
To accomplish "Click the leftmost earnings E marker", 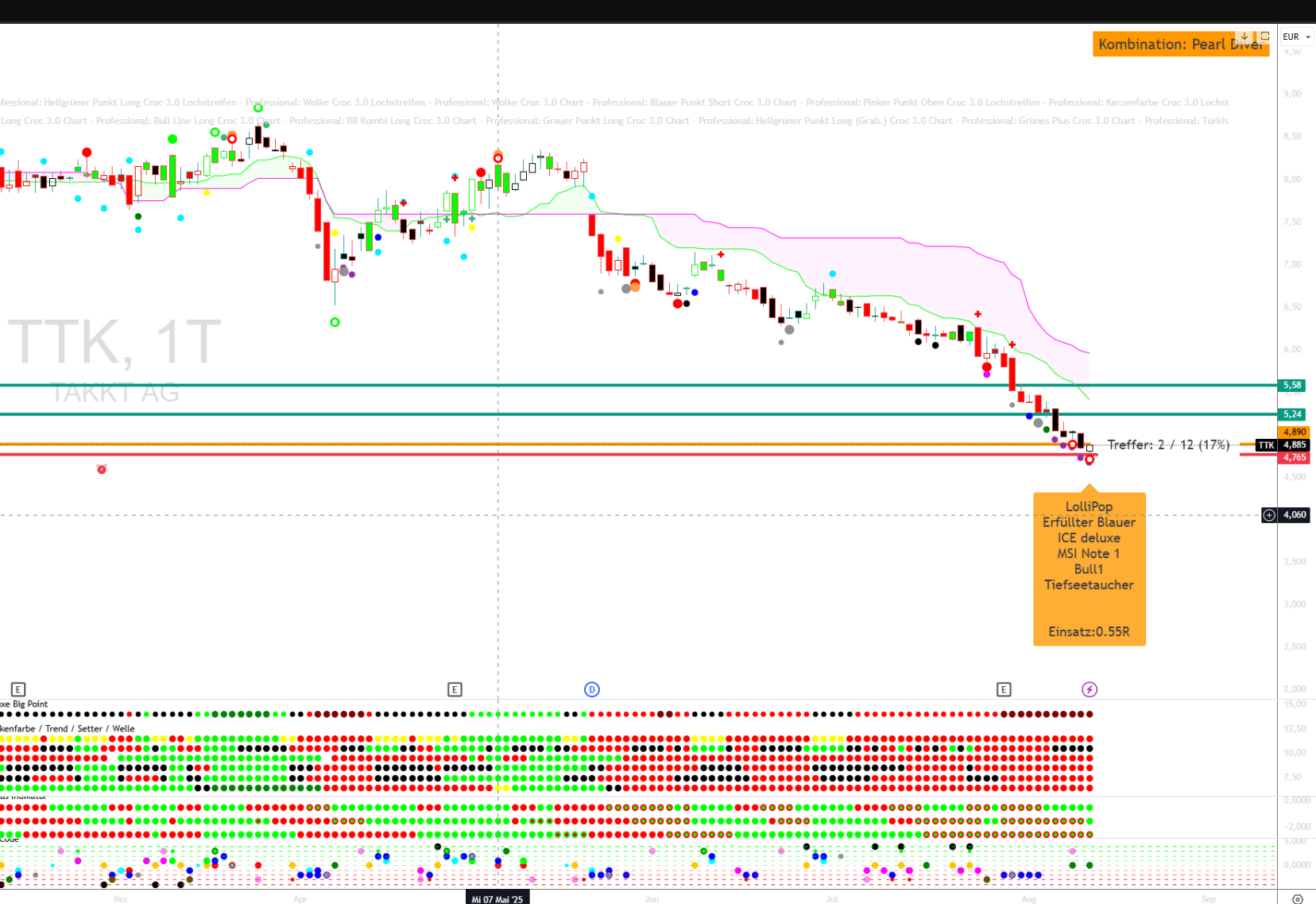I will [x=18, y=689].
